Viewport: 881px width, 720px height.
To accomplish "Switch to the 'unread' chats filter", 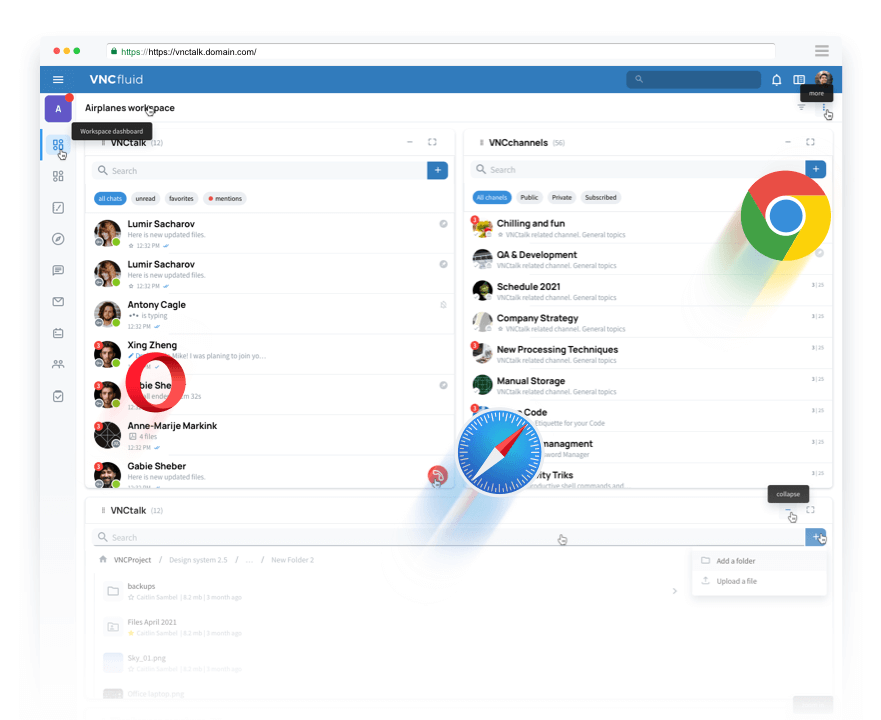I will [145, 198].
